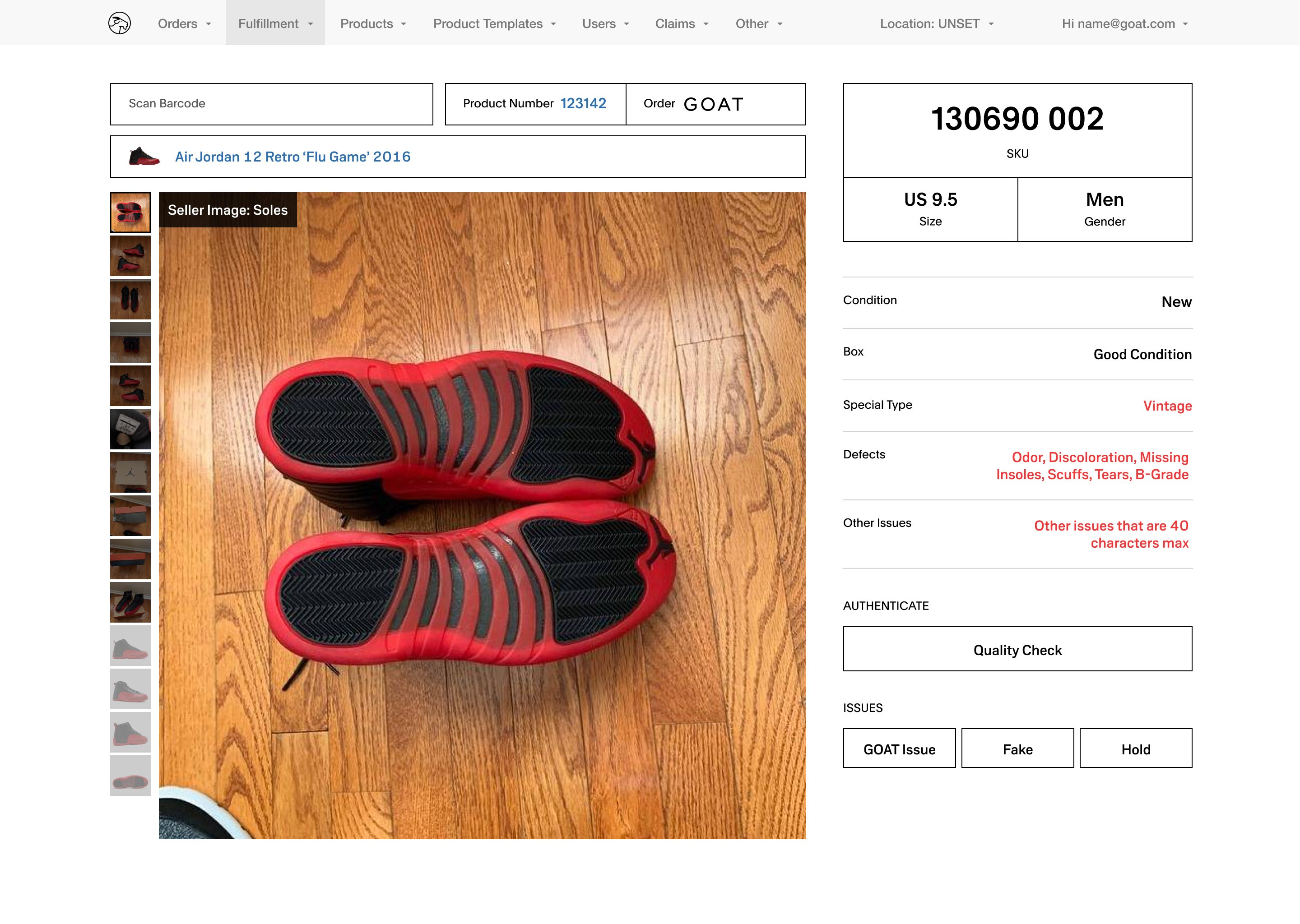The width and height of the screenshot is (1300, 924).
Task: Open the Claims menu
Action: click(x=681, y=23)
